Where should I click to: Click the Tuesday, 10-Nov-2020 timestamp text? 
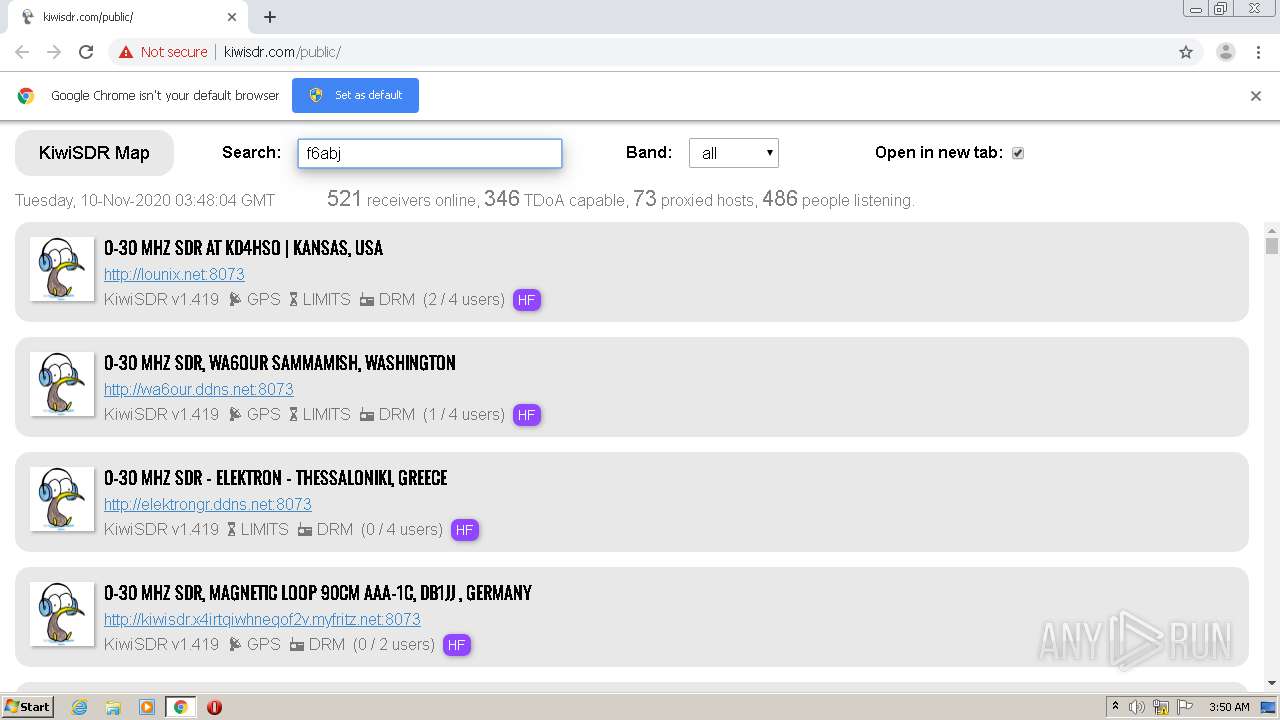tap(145, 201)
